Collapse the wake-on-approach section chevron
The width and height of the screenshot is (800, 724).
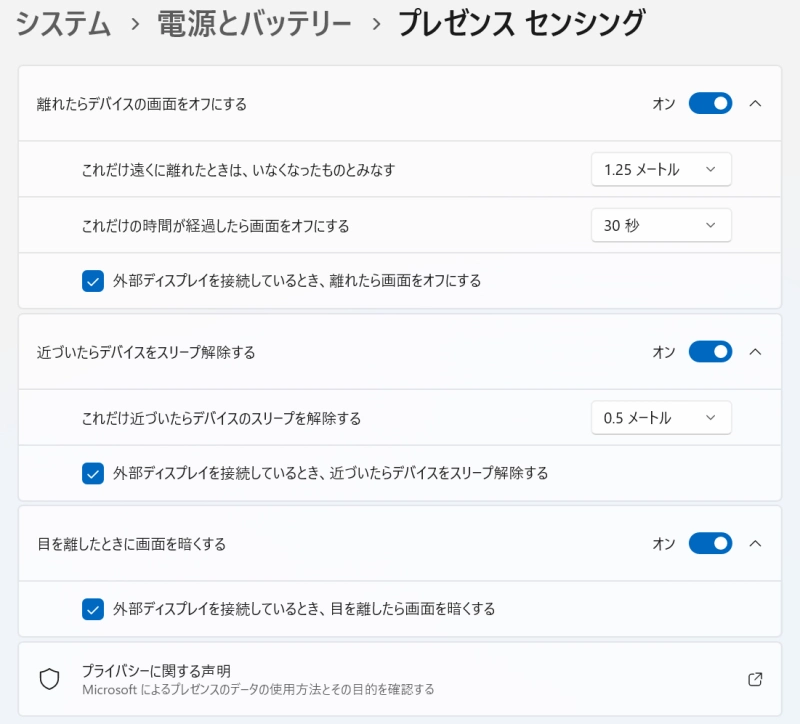757,351
